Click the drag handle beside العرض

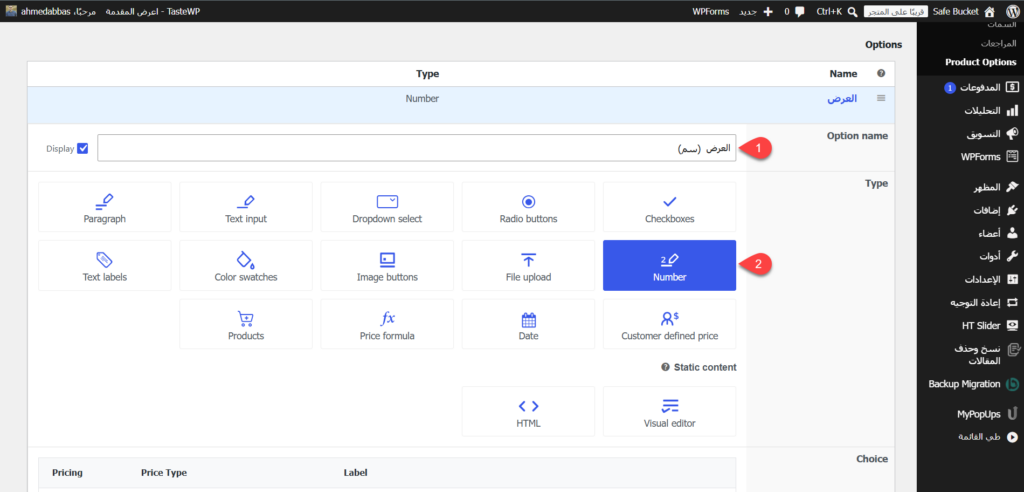[881, 98]
